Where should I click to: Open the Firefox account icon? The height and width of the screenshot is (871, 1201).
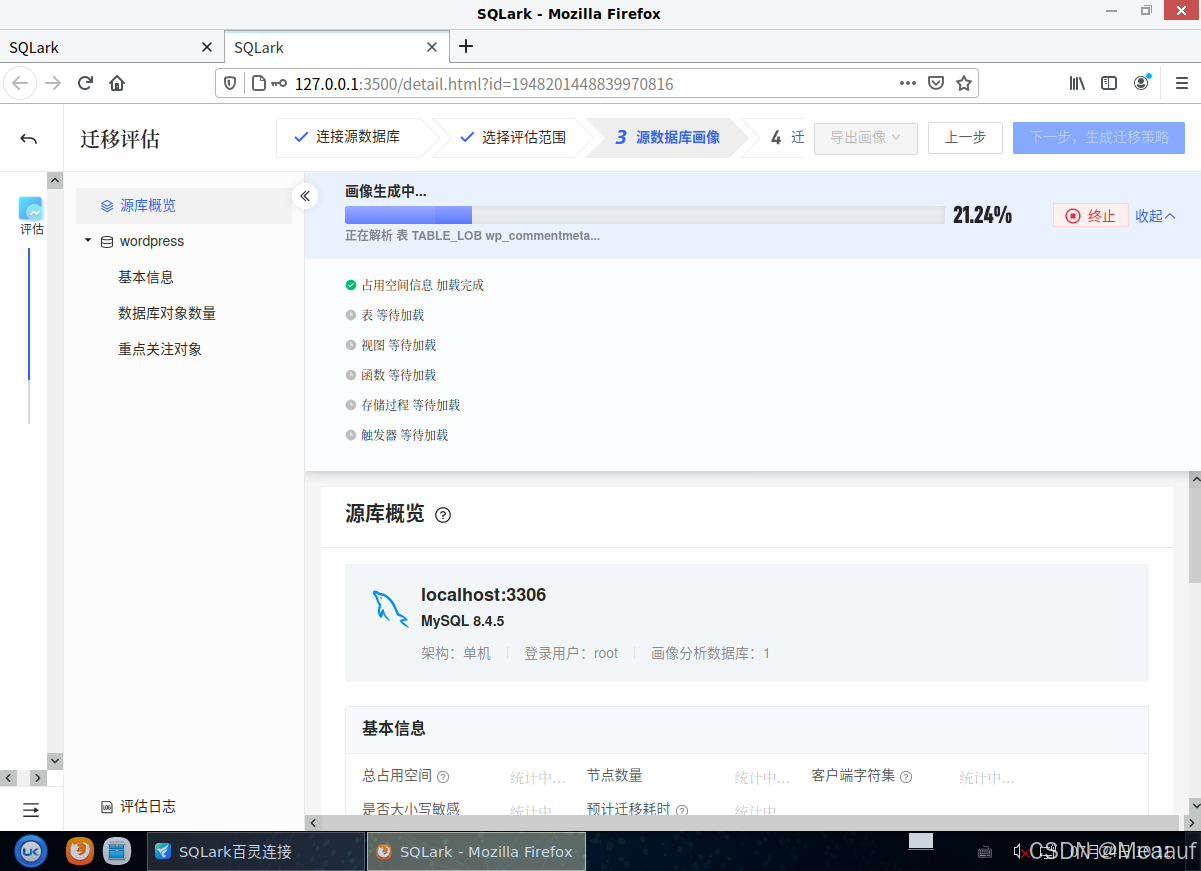pos(1141,83)
